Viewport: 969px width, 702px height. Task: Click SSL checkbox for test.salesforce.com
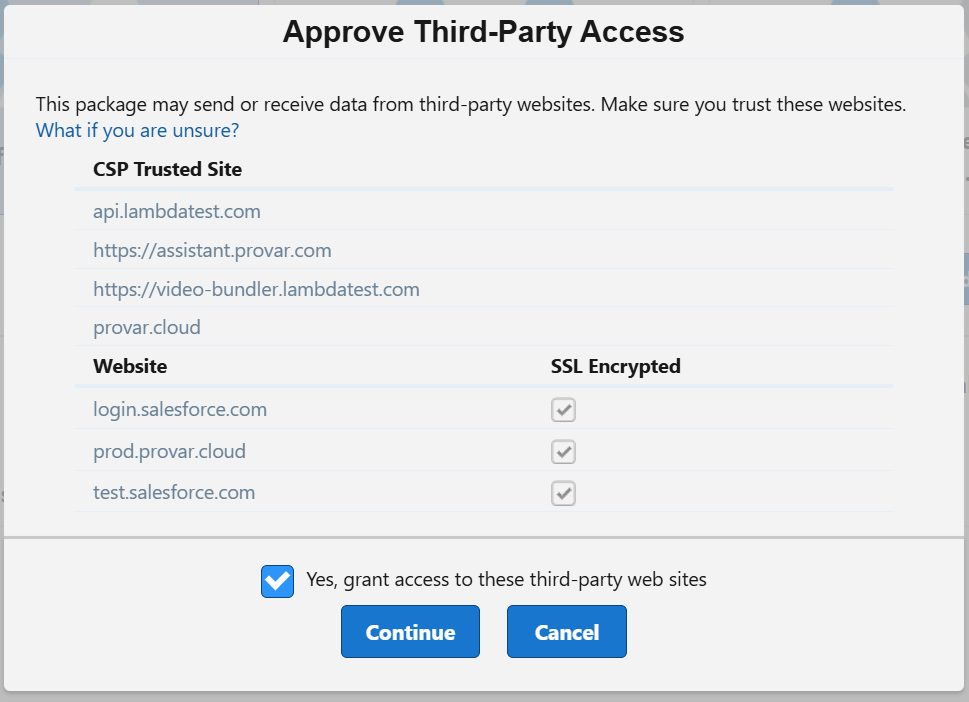[564, 493]
